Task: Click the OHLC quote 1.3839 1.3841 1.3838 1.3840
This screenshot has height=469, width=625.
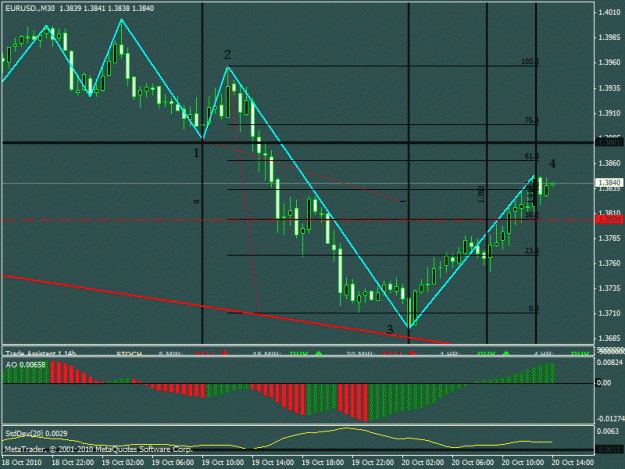Action: 107,8
